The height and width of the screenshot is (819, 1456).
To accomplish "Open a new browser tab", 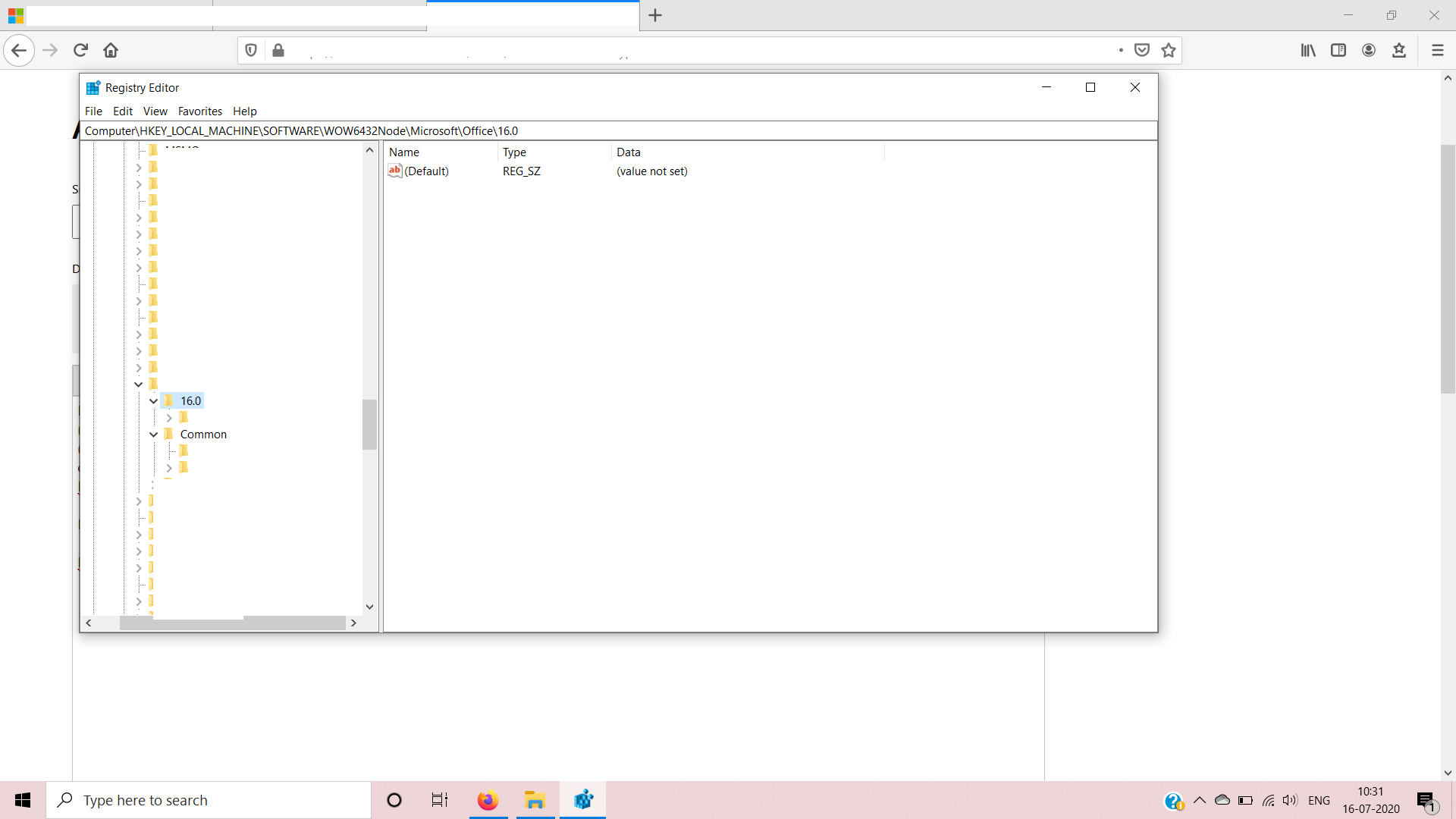I will point(655,15).
